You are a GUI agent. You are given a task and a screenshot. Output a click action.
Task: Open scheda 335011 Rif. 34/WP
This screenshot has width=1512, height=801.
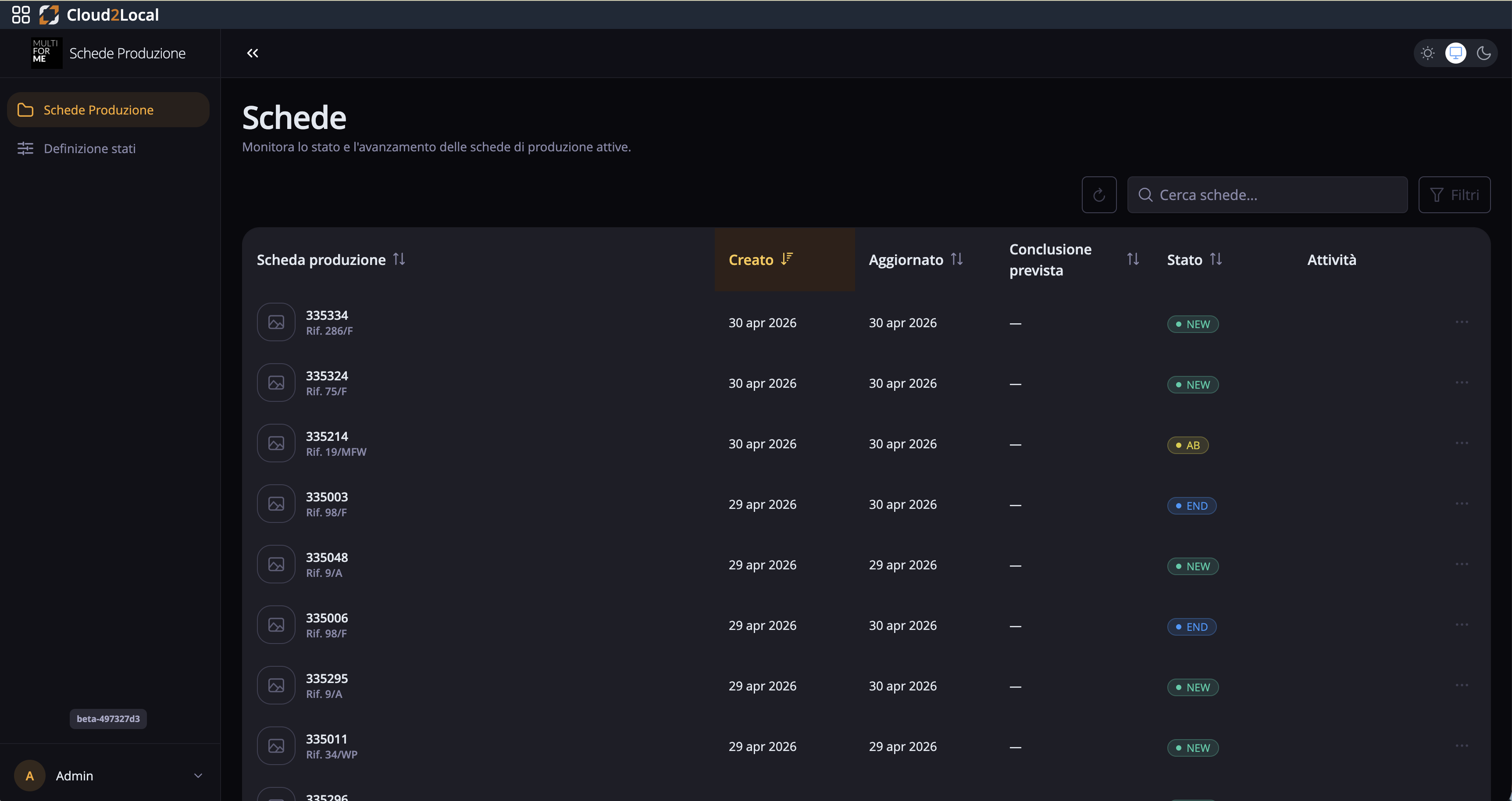(x=332, y=746)
